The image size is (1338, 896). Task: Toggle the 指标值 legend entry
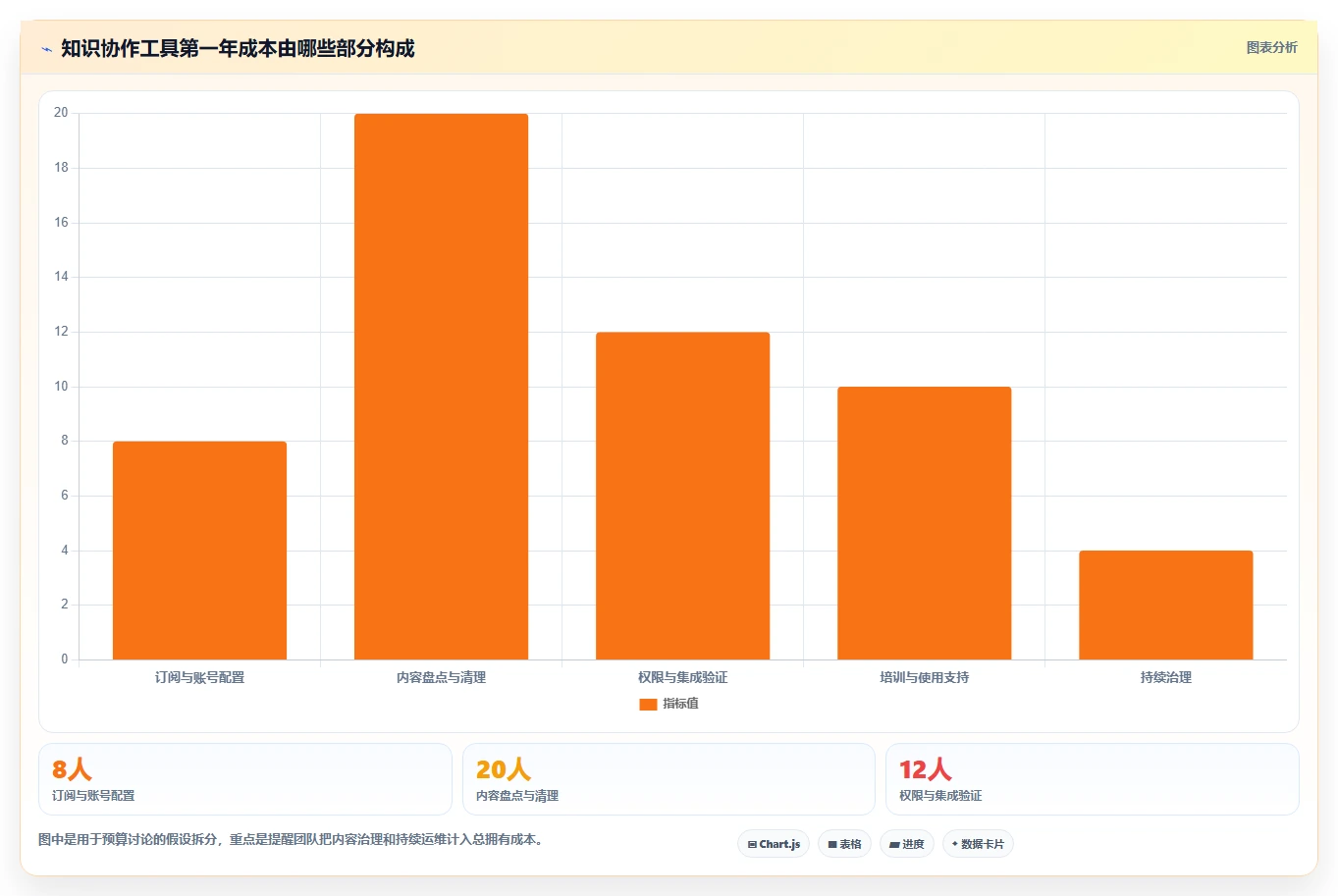(x=669, y=704)
